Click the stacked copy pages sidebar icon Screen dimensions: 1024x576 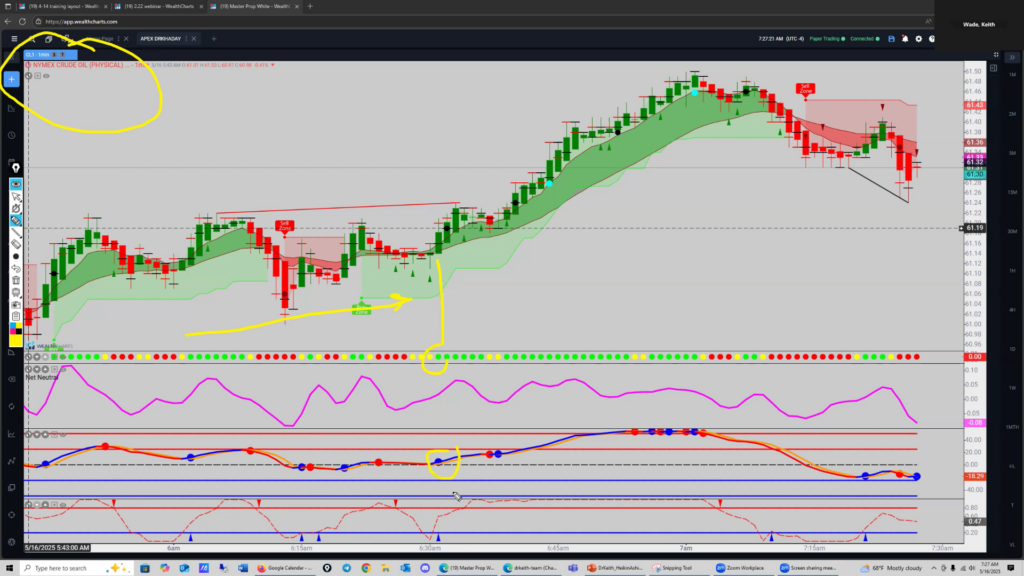[x=12, y=487]
